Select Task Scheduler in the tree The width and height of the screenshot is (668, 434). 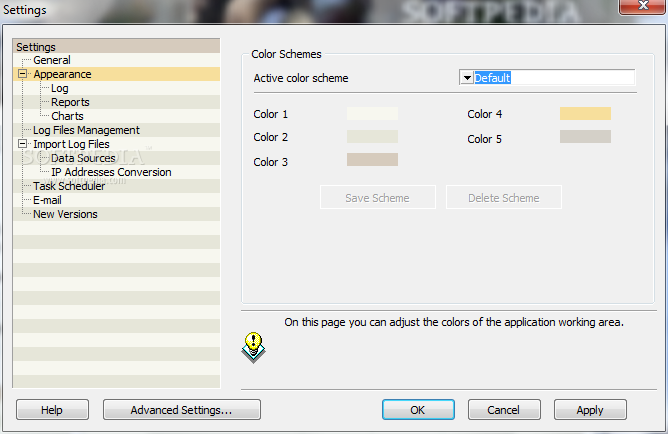pos(69,186)
